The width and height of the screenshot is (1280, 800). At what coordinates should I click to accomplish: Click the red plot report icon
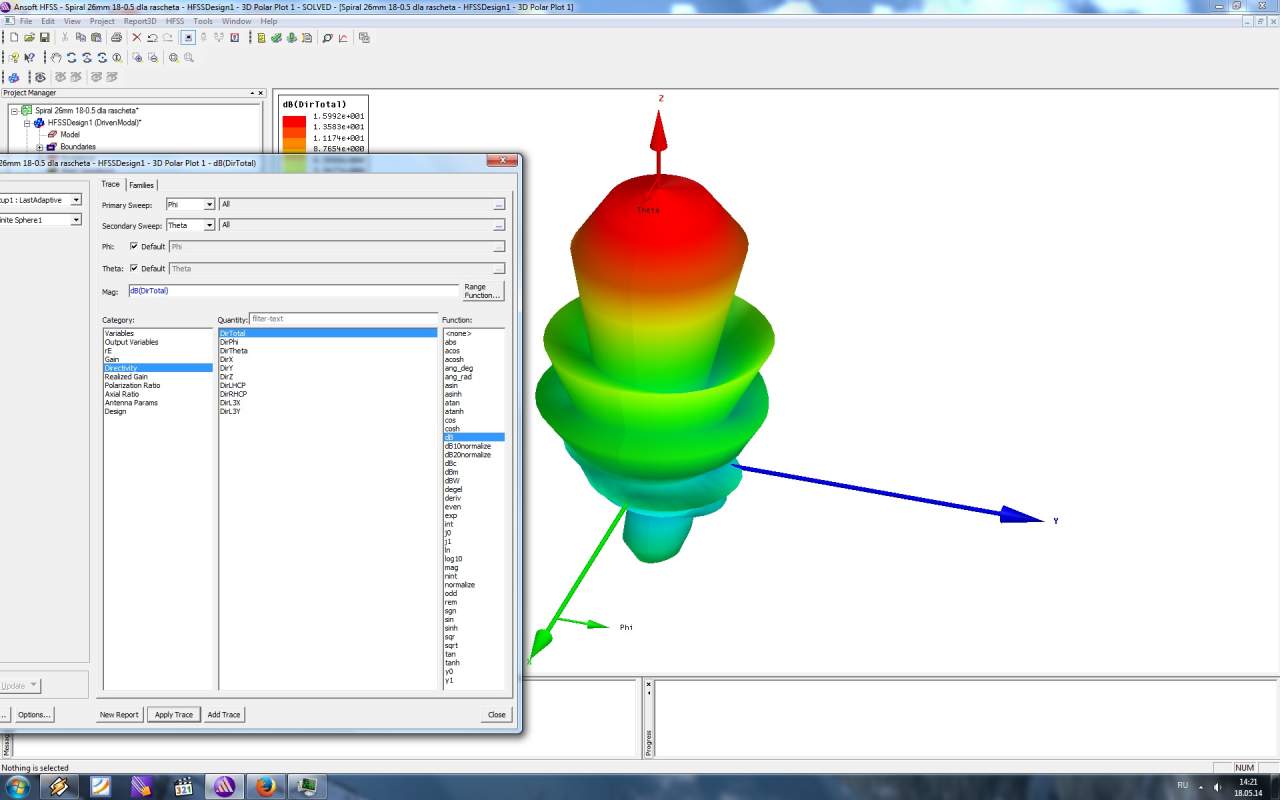tap(343, 38)
